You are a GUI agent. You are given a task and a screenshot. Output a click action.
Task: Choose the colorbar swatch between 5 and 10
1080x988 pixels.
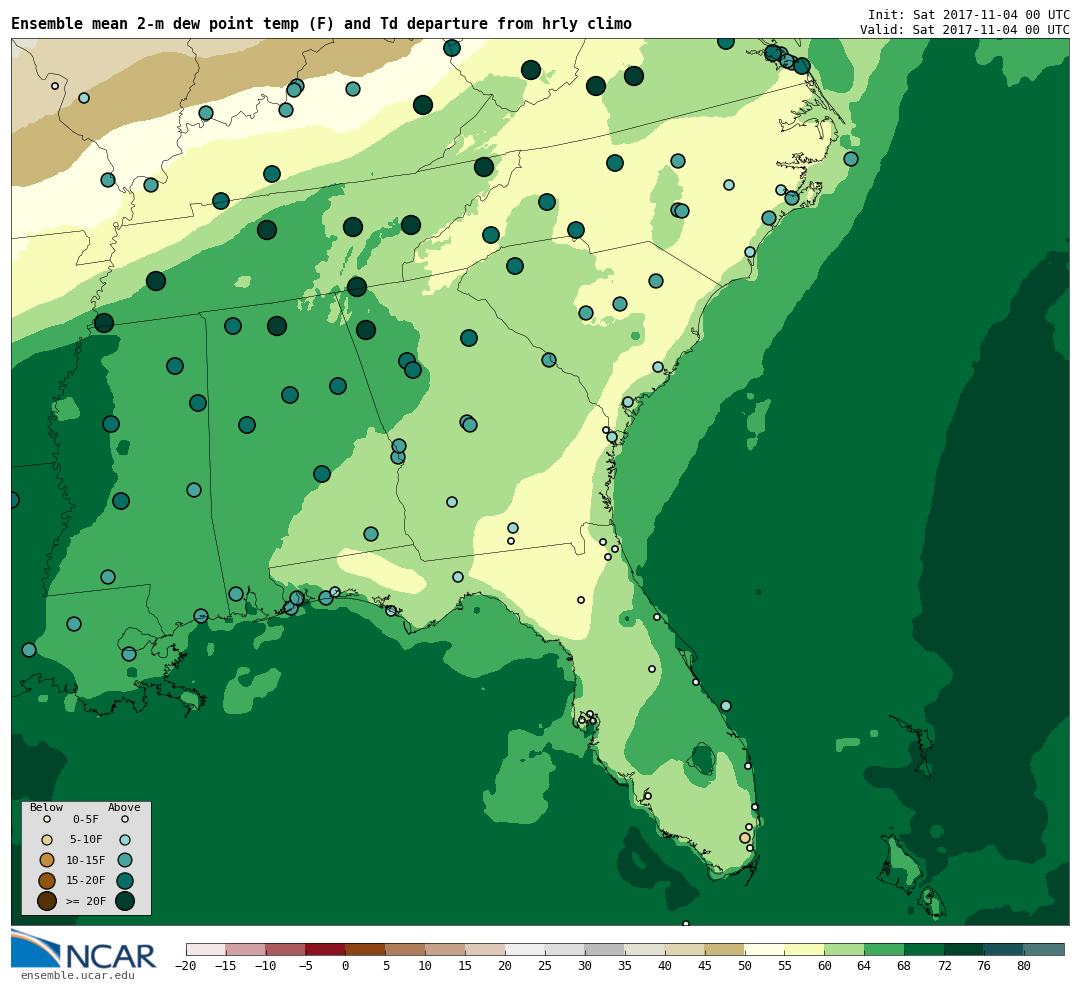click(406, 949)
